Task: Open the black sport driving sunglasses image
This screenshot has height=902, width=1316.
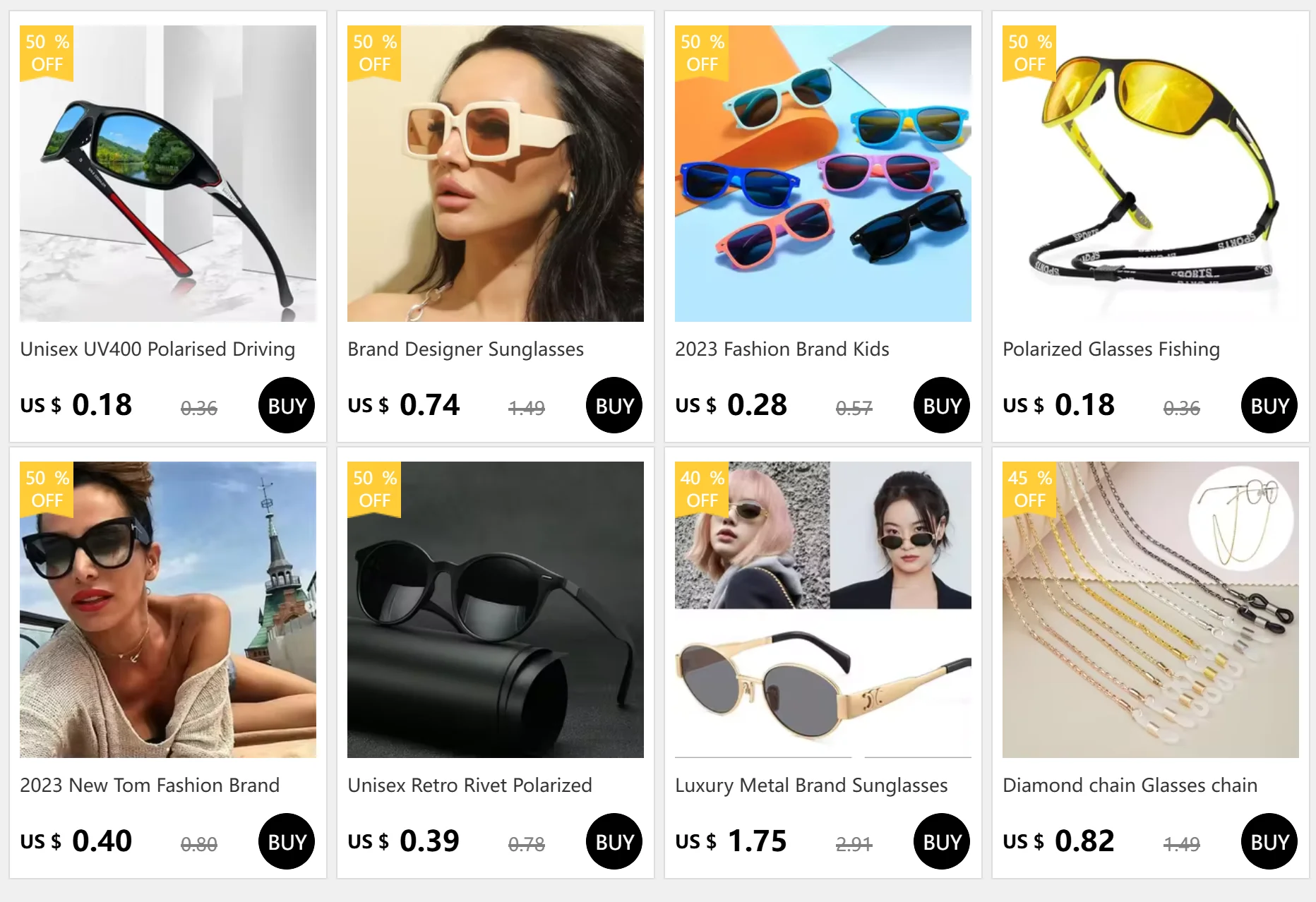Action: [x=168, y=174]
